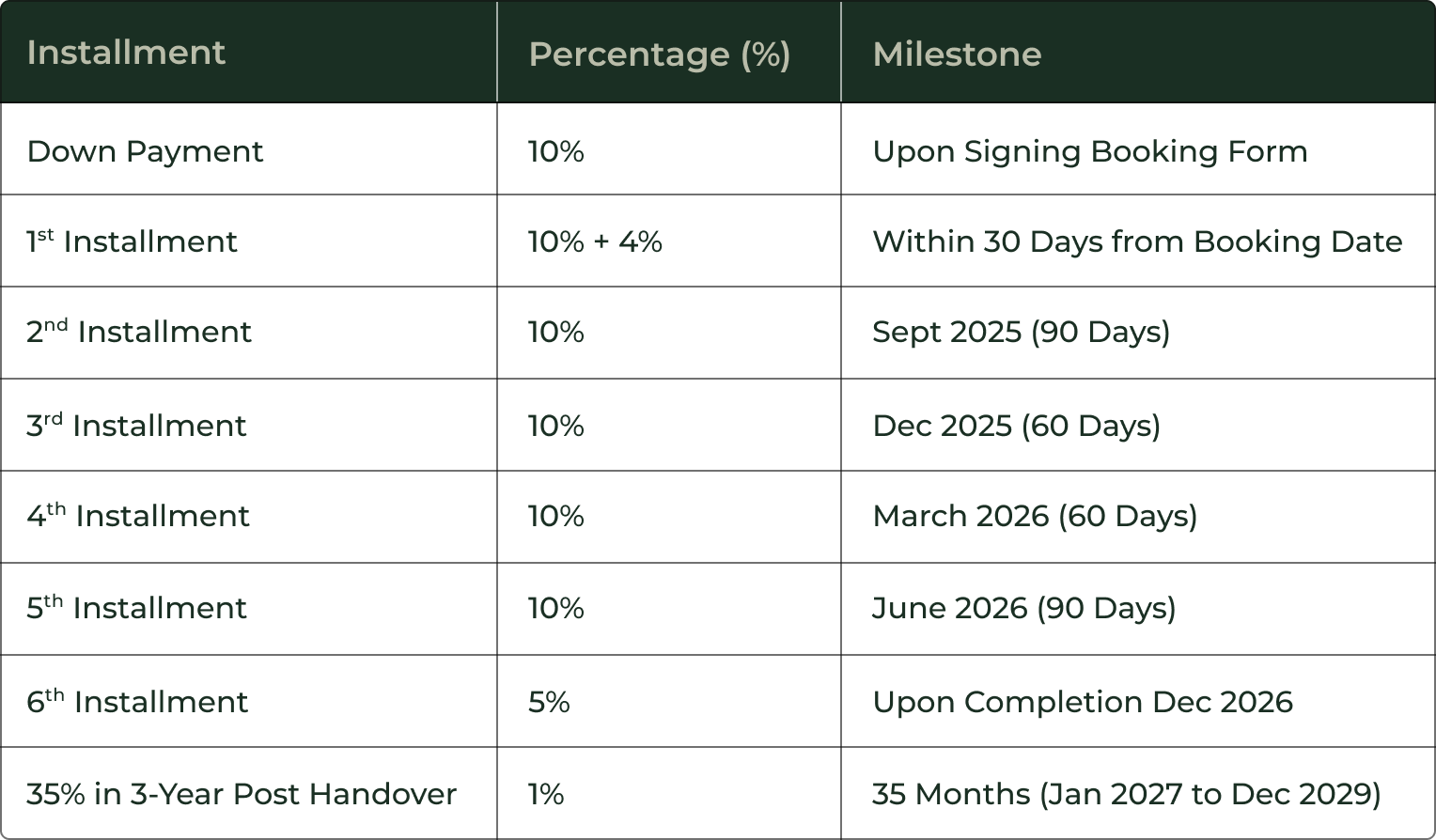Image resolution: width=1436 pixels, height=840 pixels.
Task: Select the Sept 2025 (90 Days) milestone
Action: point(1021,332)
